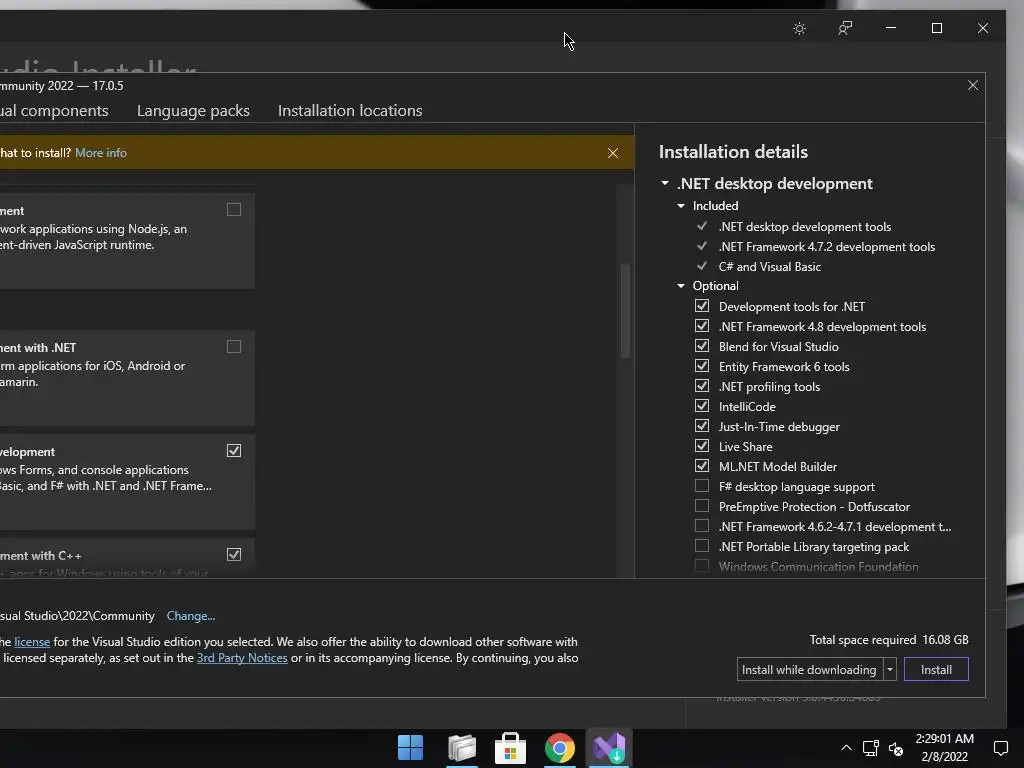
Task: Open the notification center icon
Action: [1000, 748]
